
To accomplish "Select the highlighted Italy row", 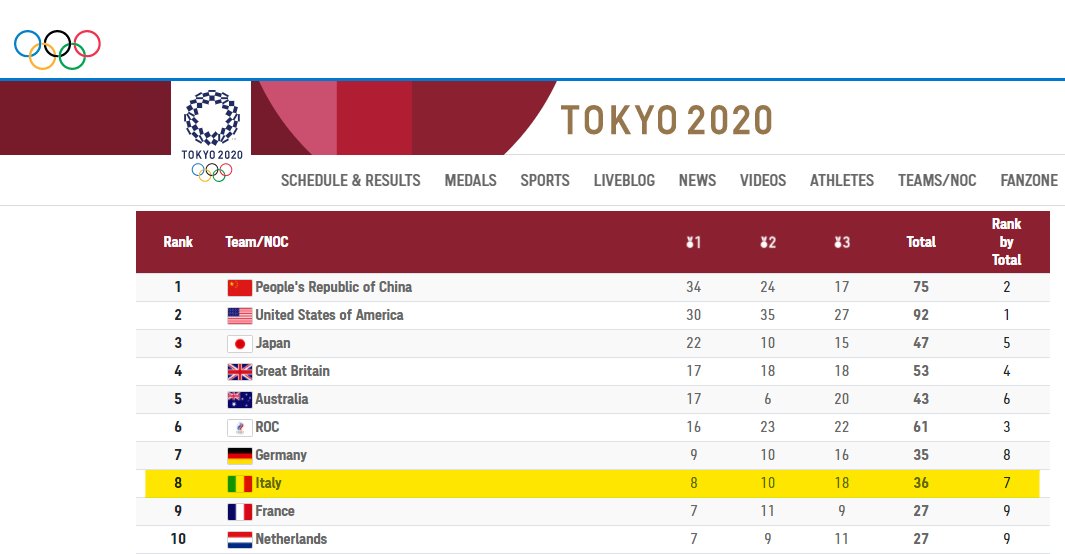I will click(592, 484).
